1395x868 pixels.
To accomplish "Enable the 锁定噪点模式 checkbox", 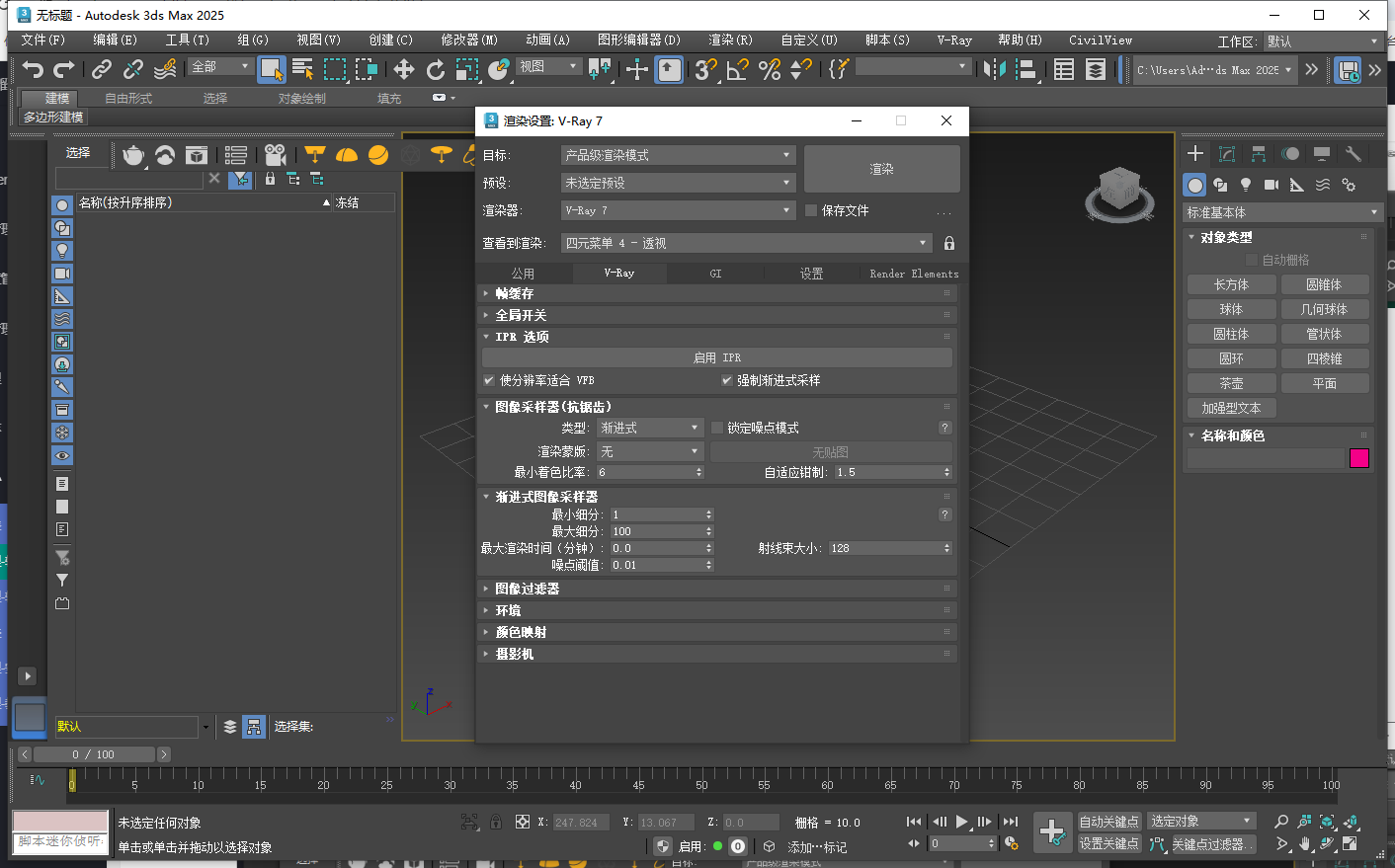I will point(718,427).
